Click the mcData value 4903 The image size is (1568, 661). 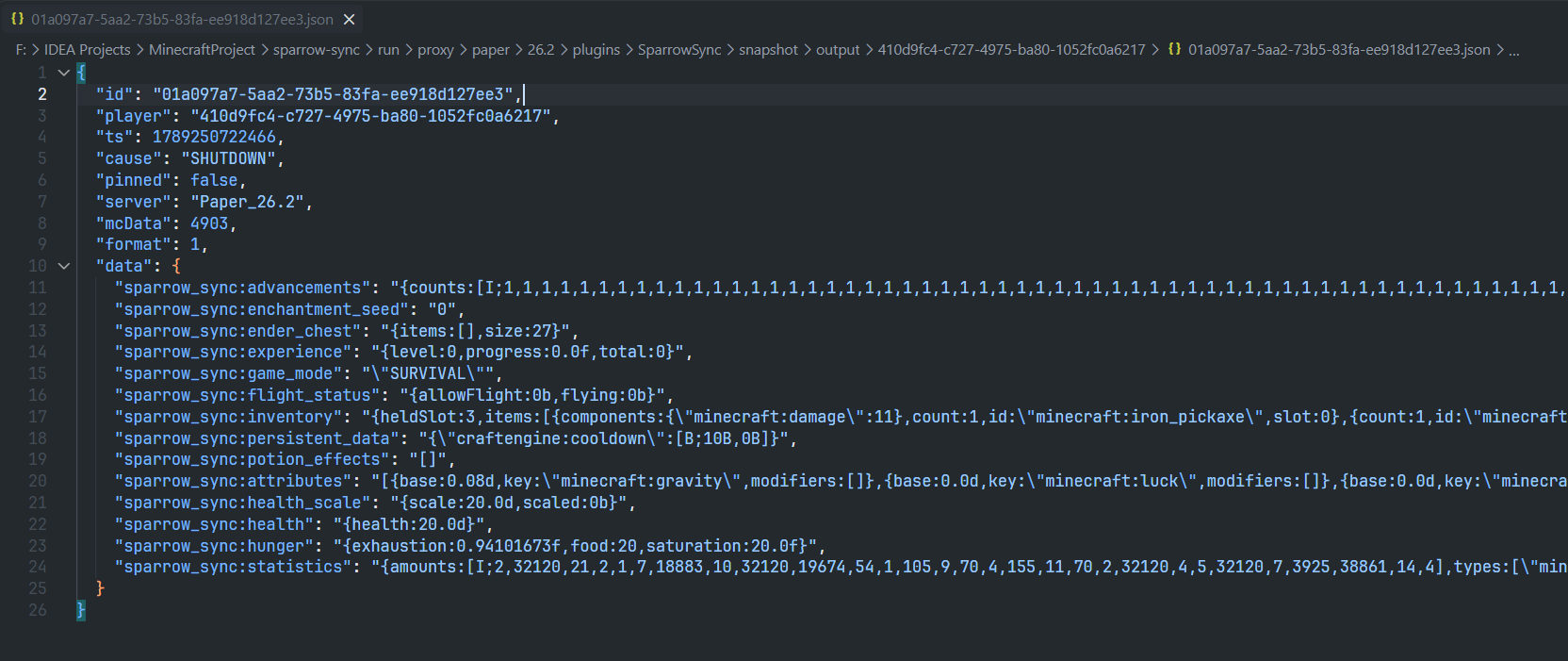click(209, 223)
